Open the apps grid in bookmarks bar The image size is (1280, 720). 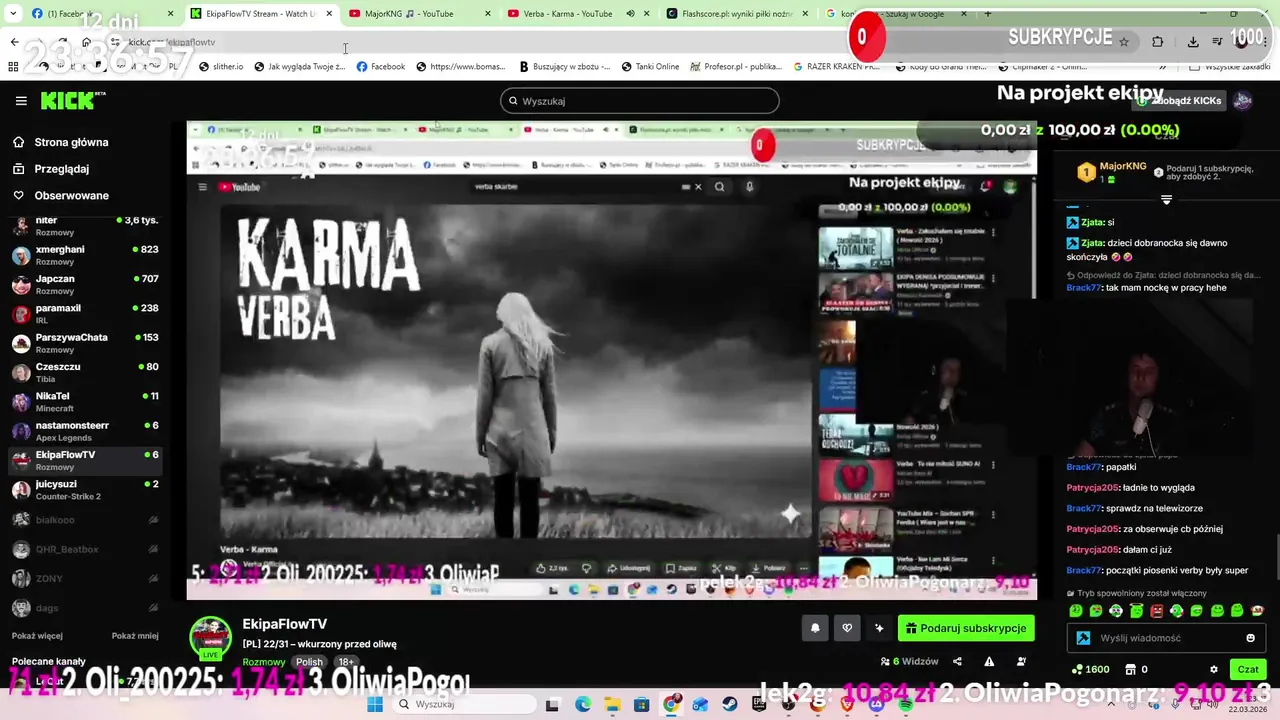tap(13, 67)
